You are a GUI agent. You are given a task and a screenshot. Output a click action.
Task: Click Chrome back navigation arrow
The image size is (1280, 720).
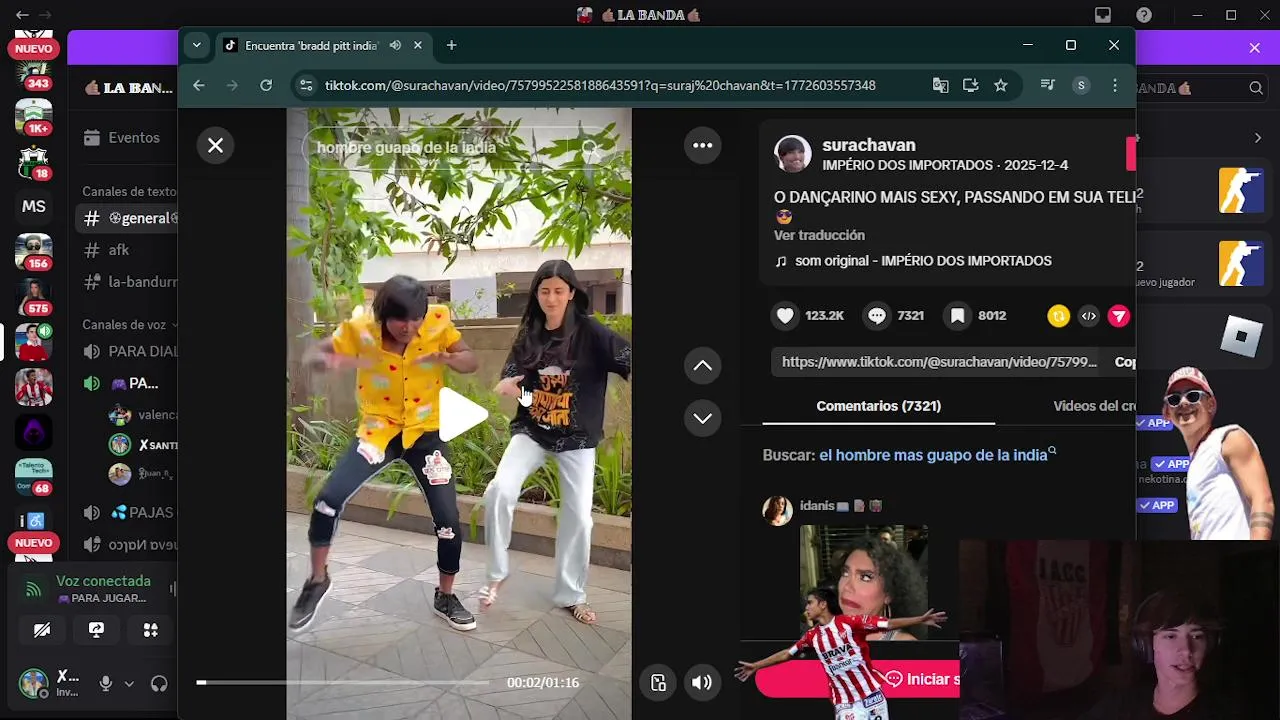199,86
